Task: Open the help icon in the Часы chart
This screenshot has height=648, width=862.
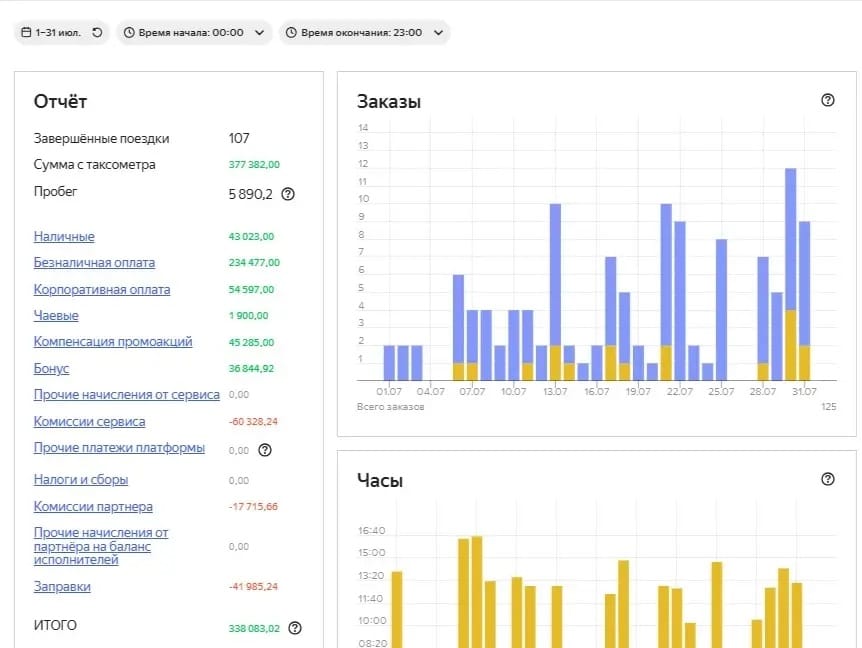Action: pyautogui.click(x=827, y=479)
